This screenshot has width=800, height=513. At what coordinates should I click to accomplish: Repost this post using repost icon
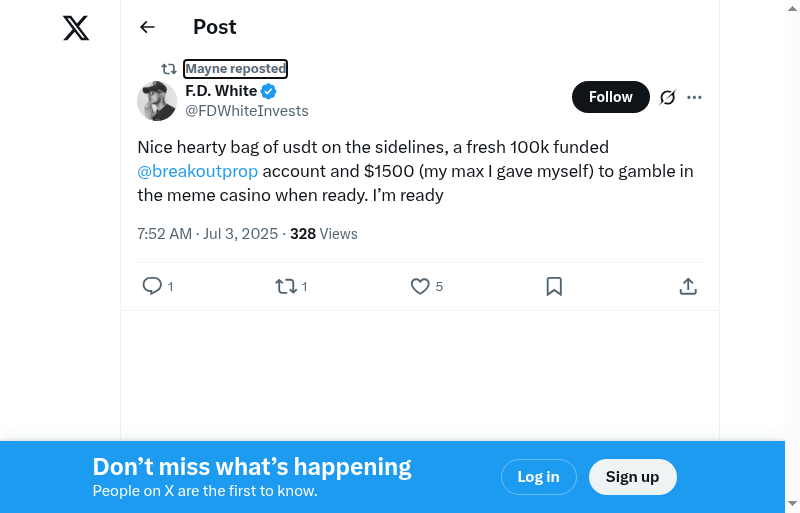click(x=286, y=286)
